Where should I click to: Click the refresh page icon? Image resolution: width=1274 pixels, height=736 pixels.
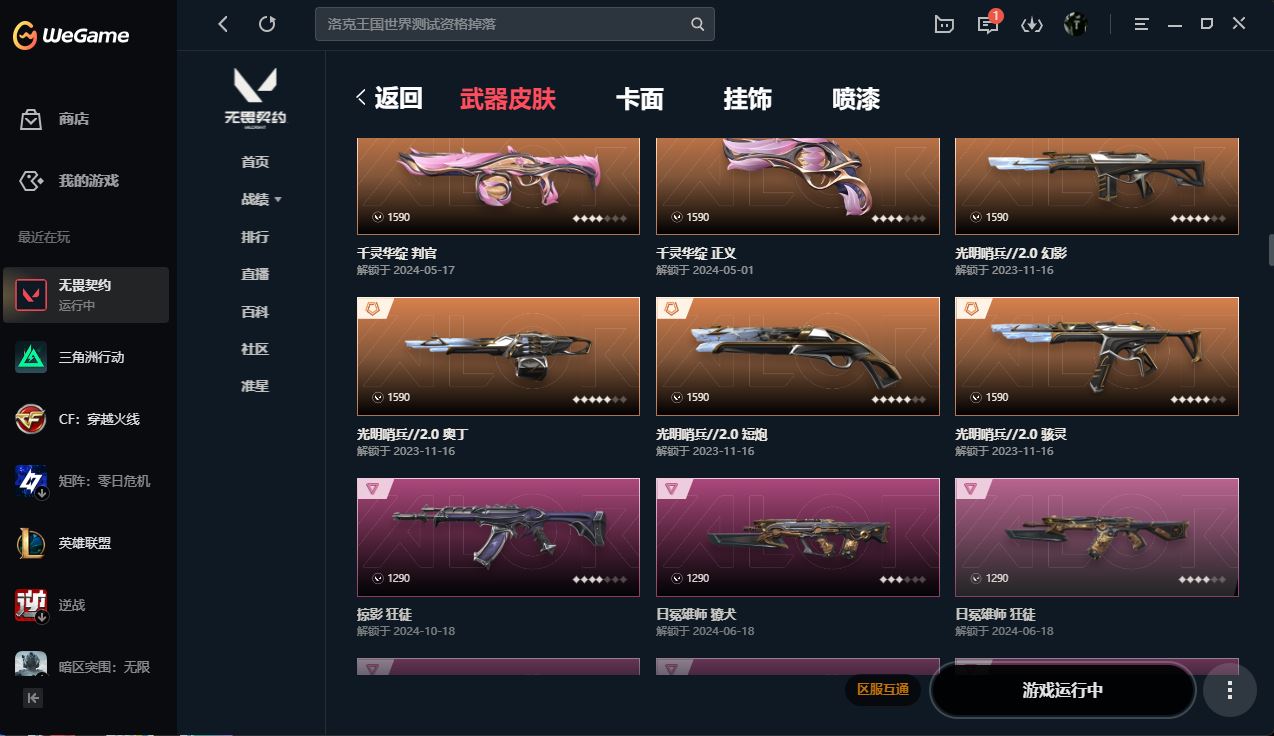click(267, 24)
